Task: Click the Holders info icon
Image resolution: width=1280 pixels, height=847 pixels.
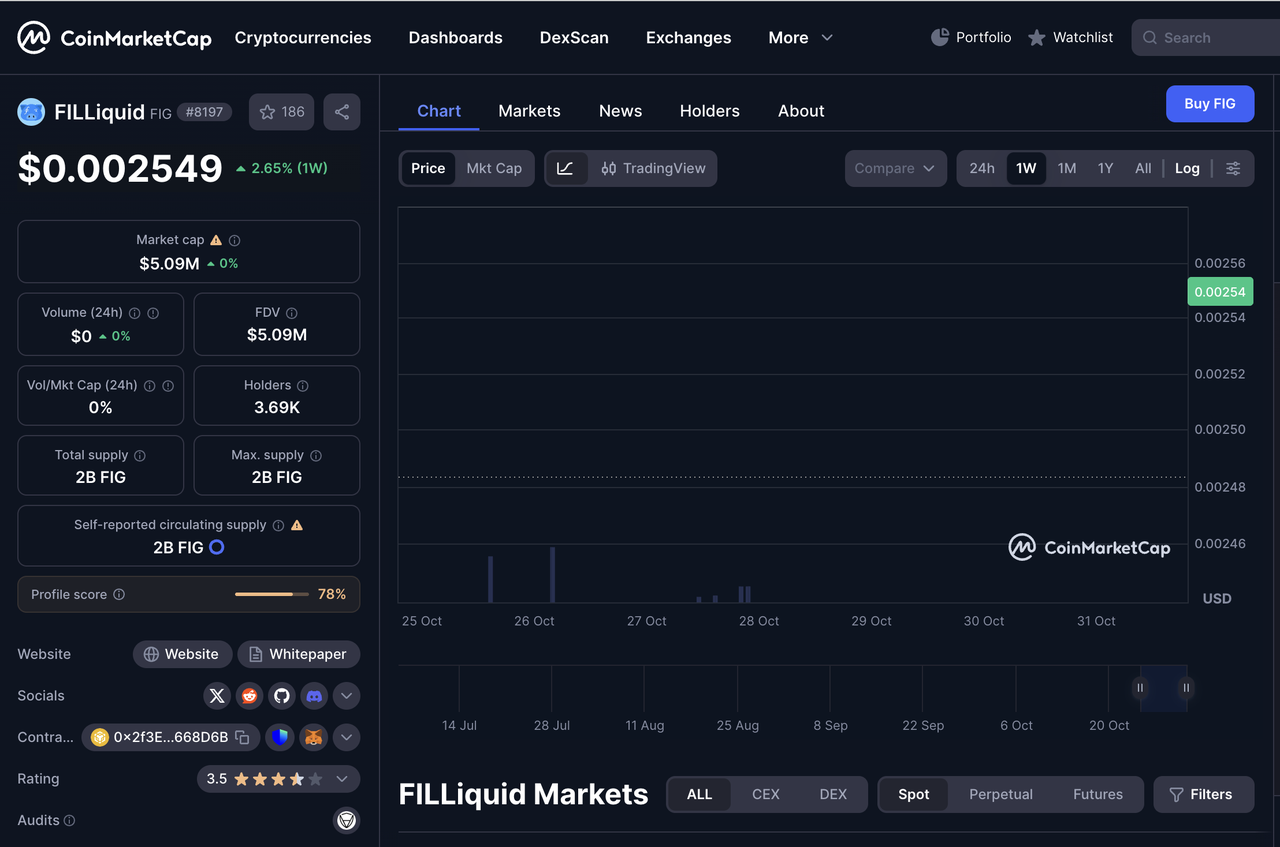Action: (303, 385)
